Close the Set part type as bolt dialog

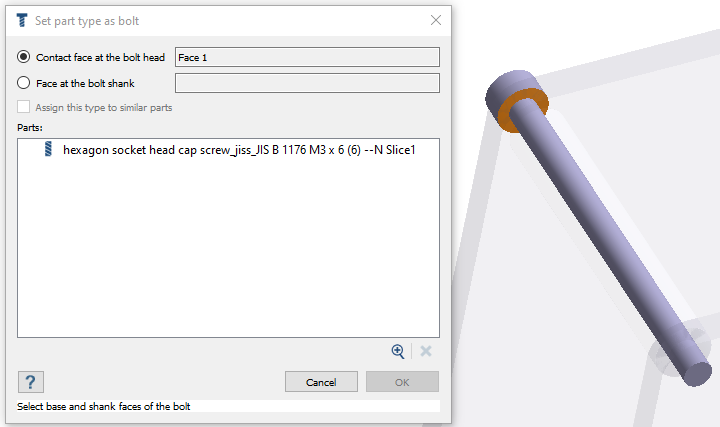coord(436,20)
